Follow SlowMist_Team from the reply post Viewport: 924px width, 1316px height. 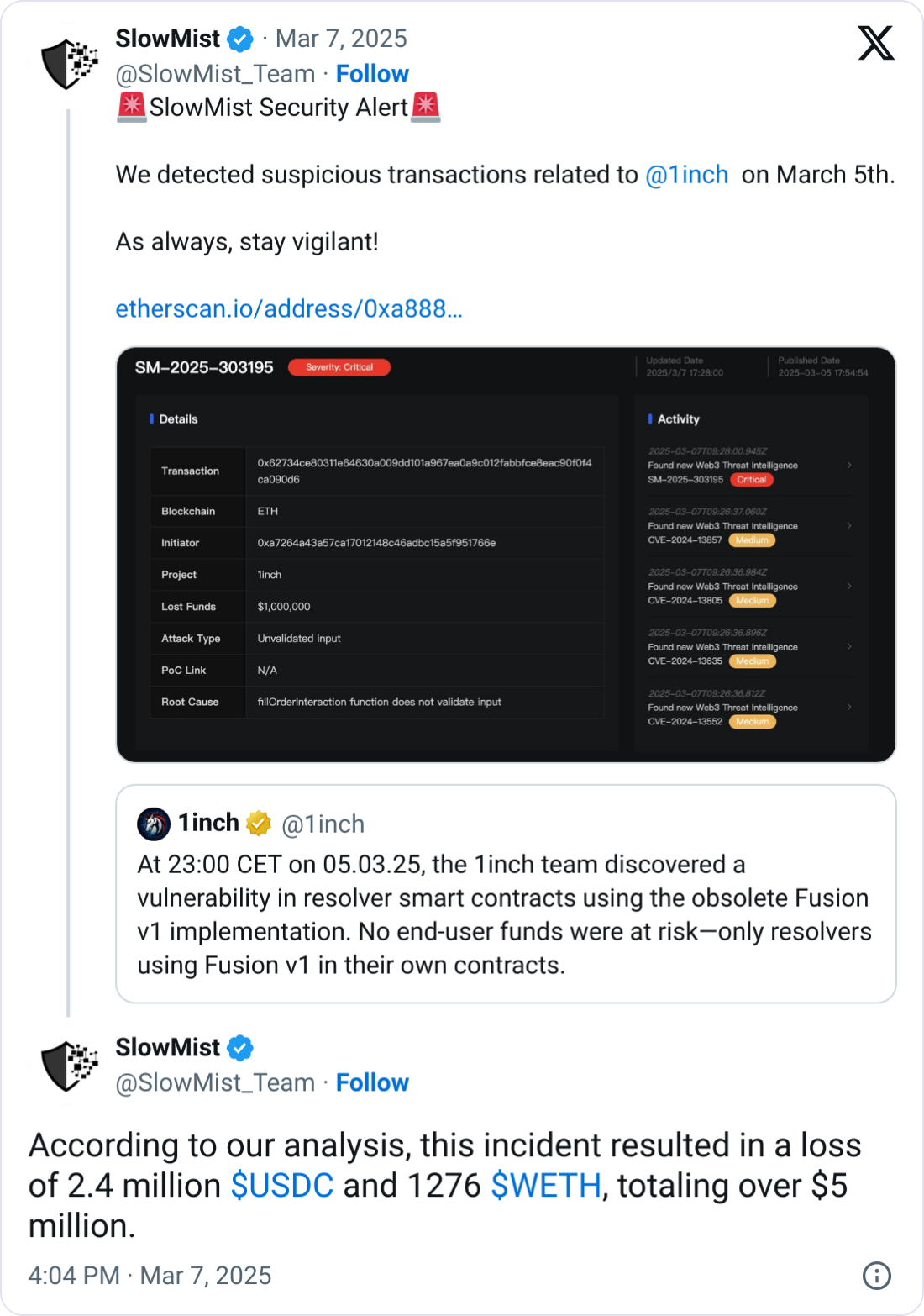372,1082
